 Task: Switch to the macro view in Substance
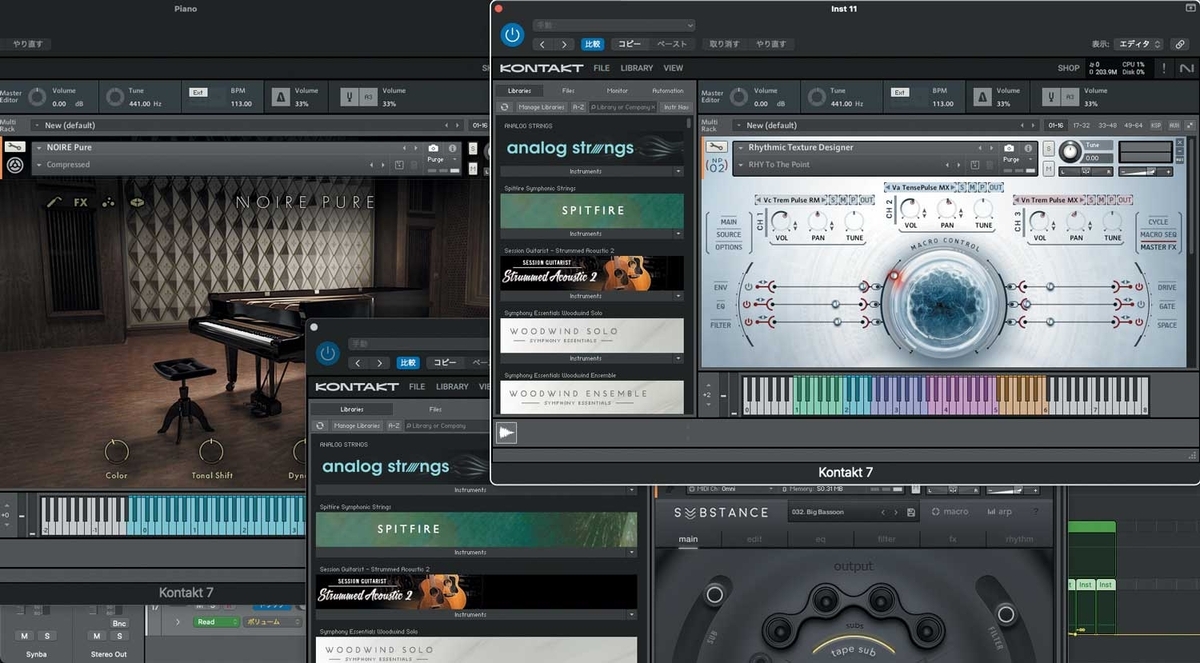[950, 512]
